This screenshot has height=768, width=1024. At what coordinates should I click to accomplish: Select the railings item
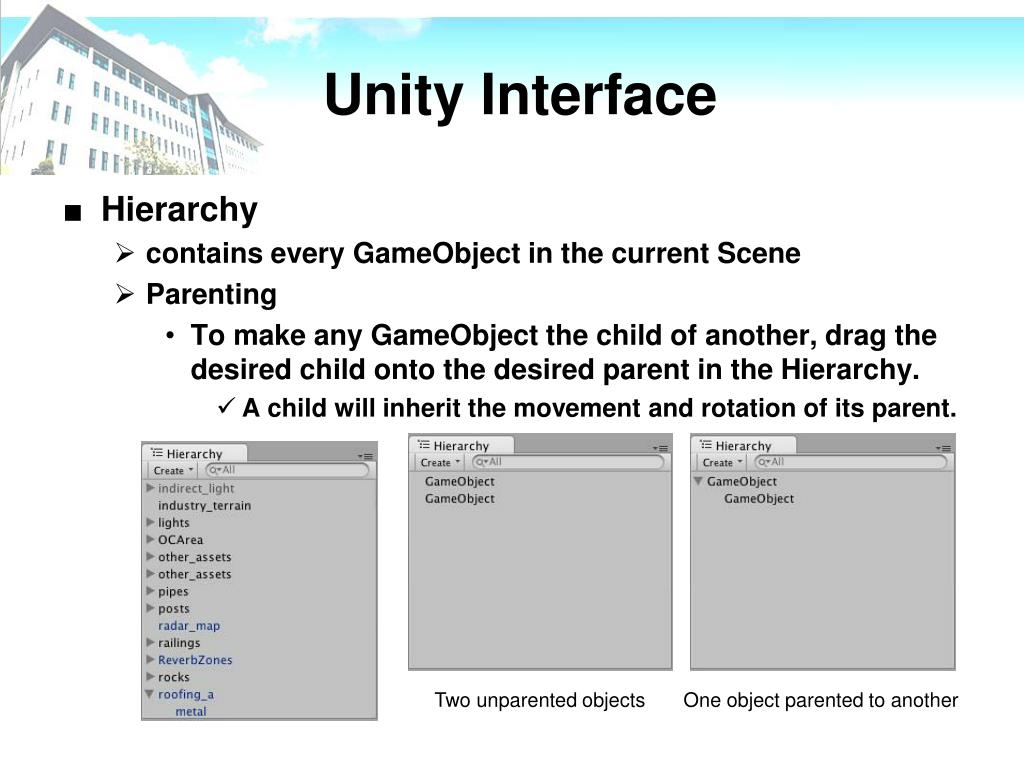[x=179, y=643]
